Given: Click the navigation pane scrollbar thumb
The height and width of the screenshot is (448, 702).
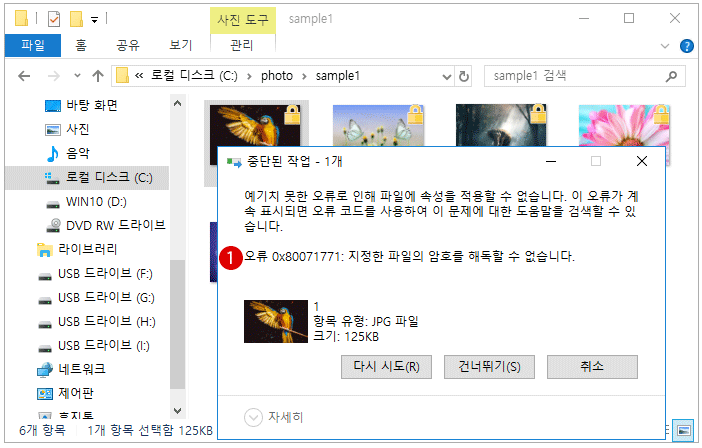Looking at the screenshot, I should tap(177, 324).
